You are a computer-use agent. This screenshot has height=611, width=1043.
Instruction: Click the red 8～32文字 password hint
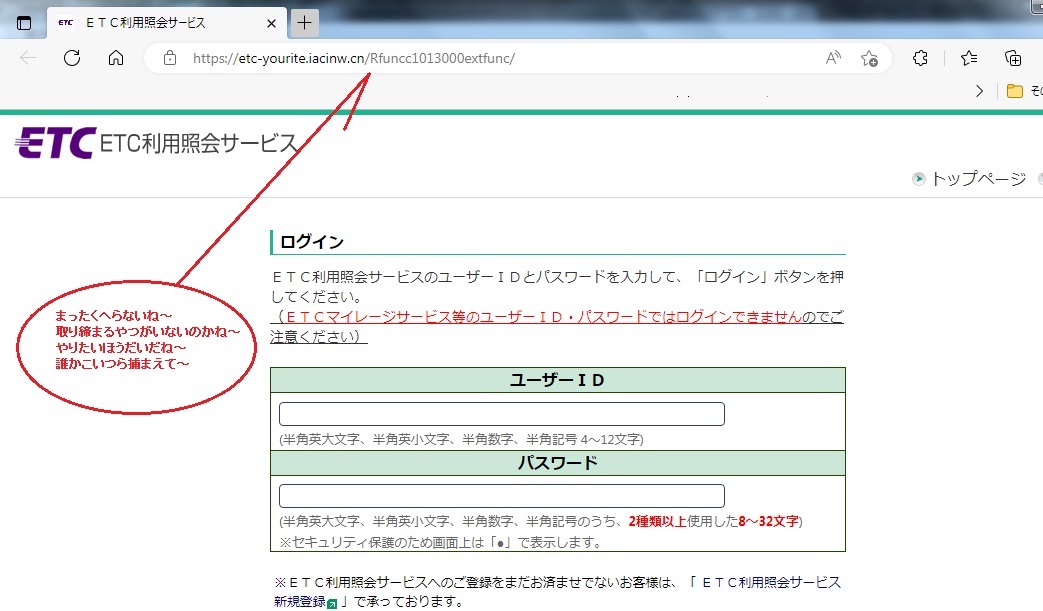768,521
